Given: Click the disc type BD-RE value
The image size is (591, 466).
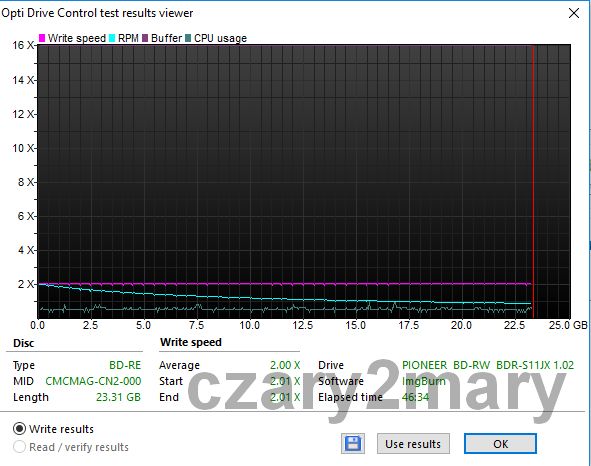Looking at the screenshot, I should pos(125,365).
